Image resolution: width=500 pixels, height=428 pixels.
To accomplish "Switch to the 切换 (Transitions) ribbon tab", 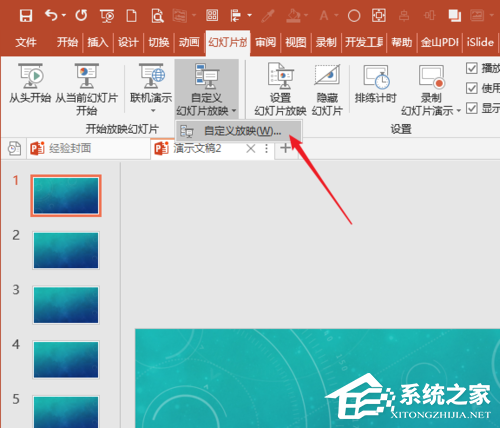I will (159, 42).
